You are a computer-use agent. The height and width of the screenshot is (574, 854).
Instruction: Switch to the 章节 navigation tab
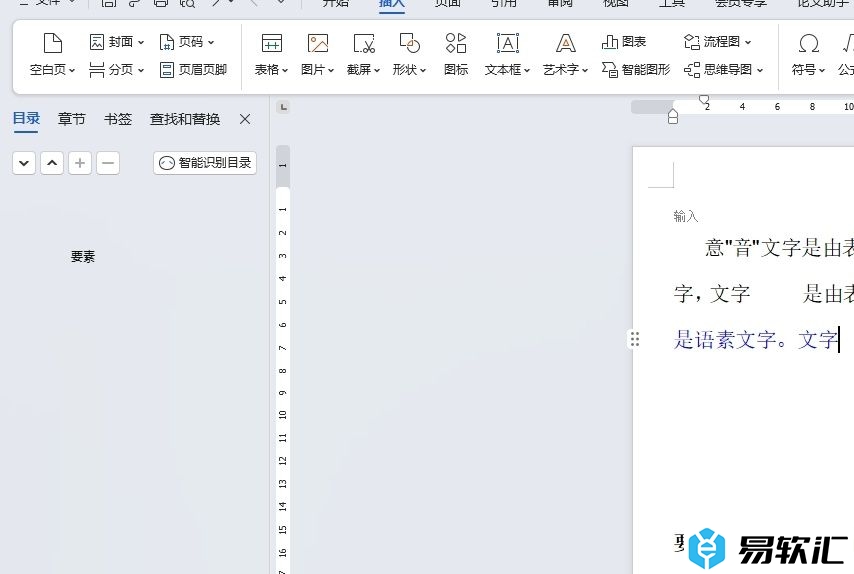pyautogui.click(x=72, y=119)
